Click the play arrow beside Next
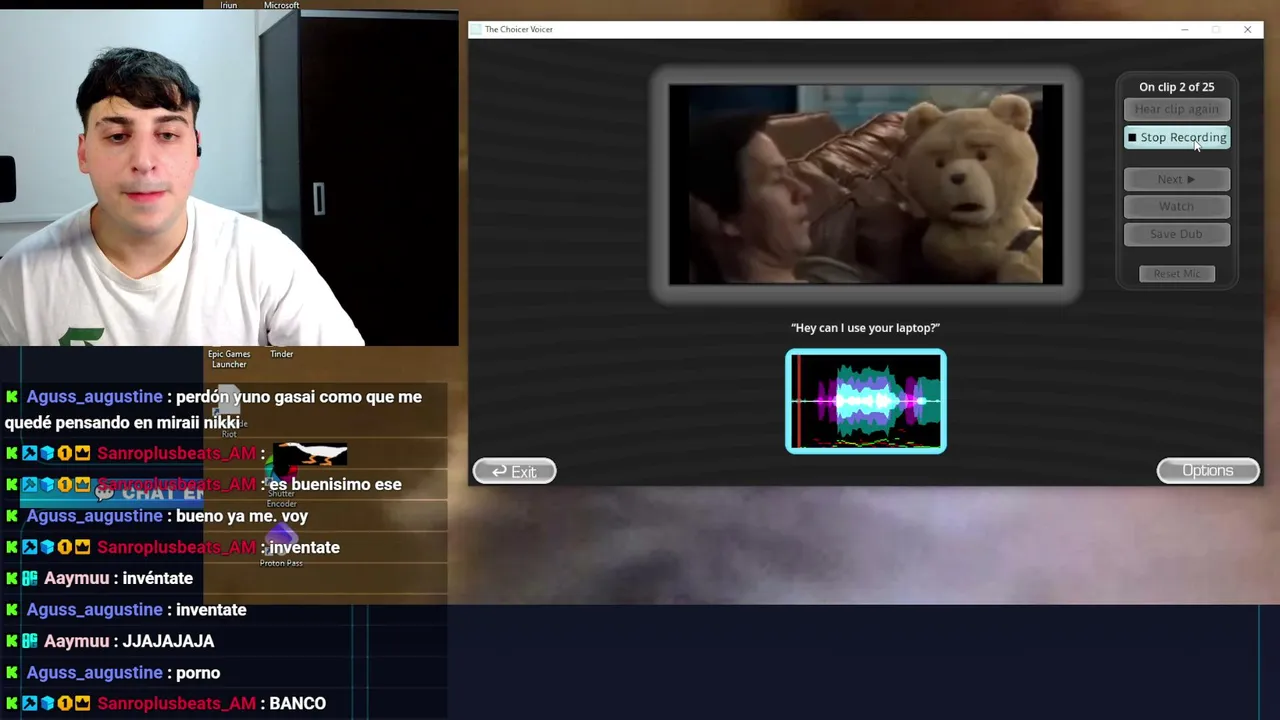The width and height of the screenshot is (1280, 720). 1190,179
